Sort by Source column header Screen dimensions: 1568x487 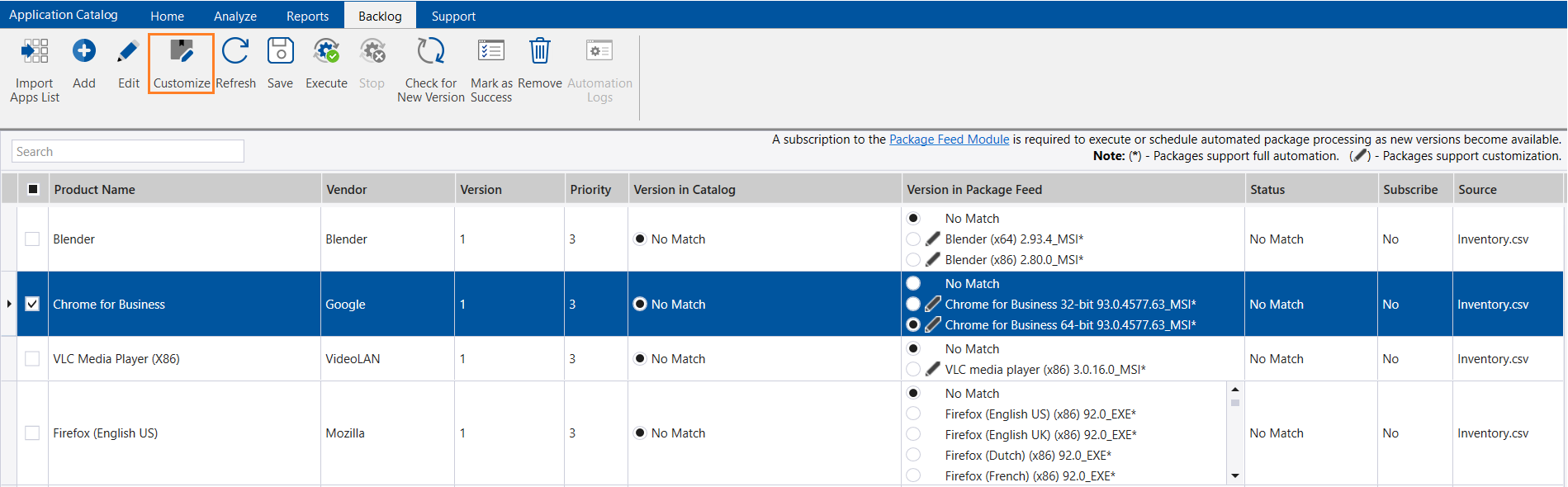1509,189
